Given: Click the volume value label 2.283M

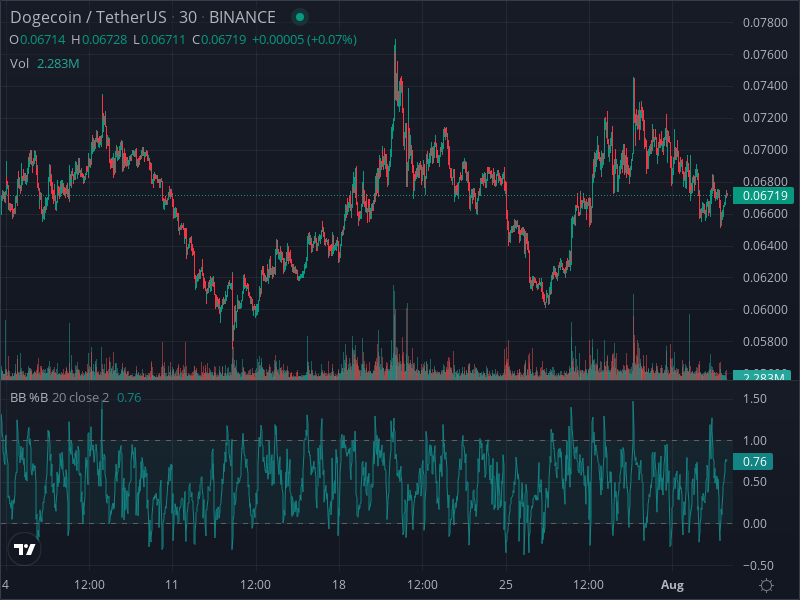Looking at the screenshot, I should pos(763,376).
